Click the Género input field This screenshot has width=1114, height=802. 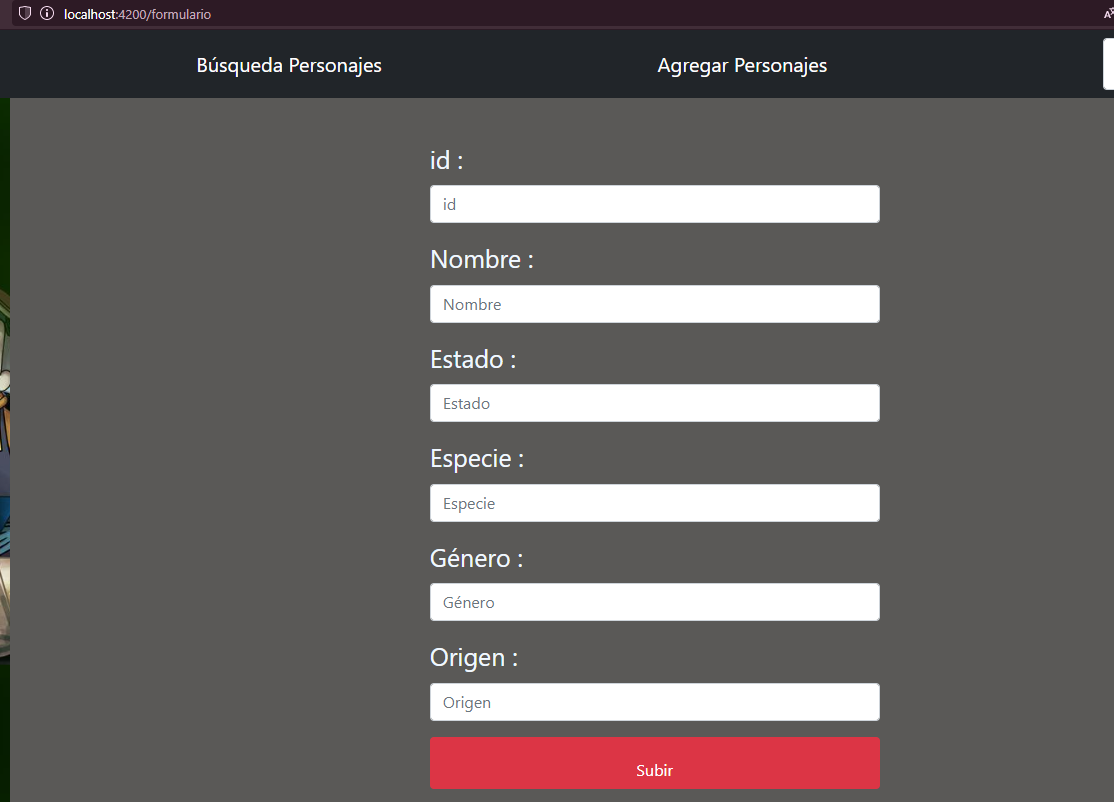coord(654,602)
